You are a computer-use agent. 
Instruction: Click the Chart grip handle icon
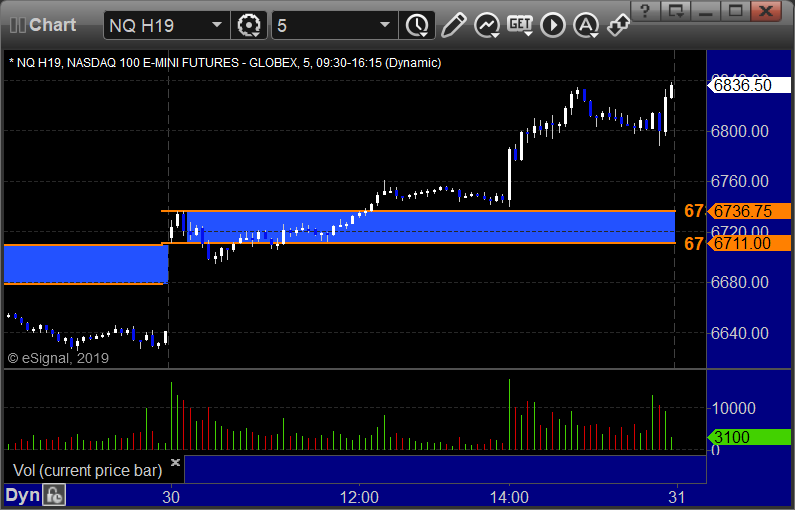tap(18, 25)
